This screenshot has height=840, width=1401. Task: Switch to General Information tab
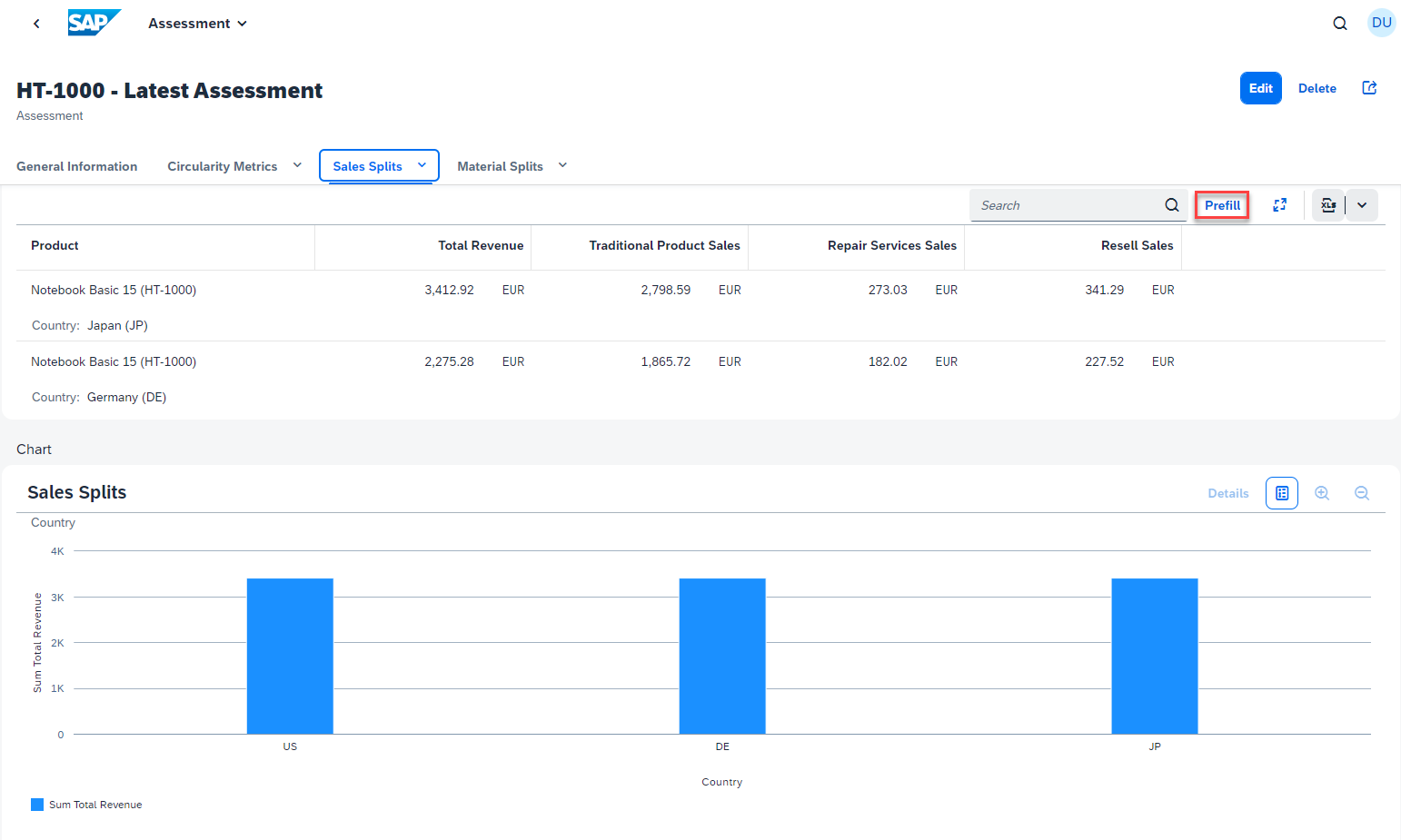click(x=77, y=166)
